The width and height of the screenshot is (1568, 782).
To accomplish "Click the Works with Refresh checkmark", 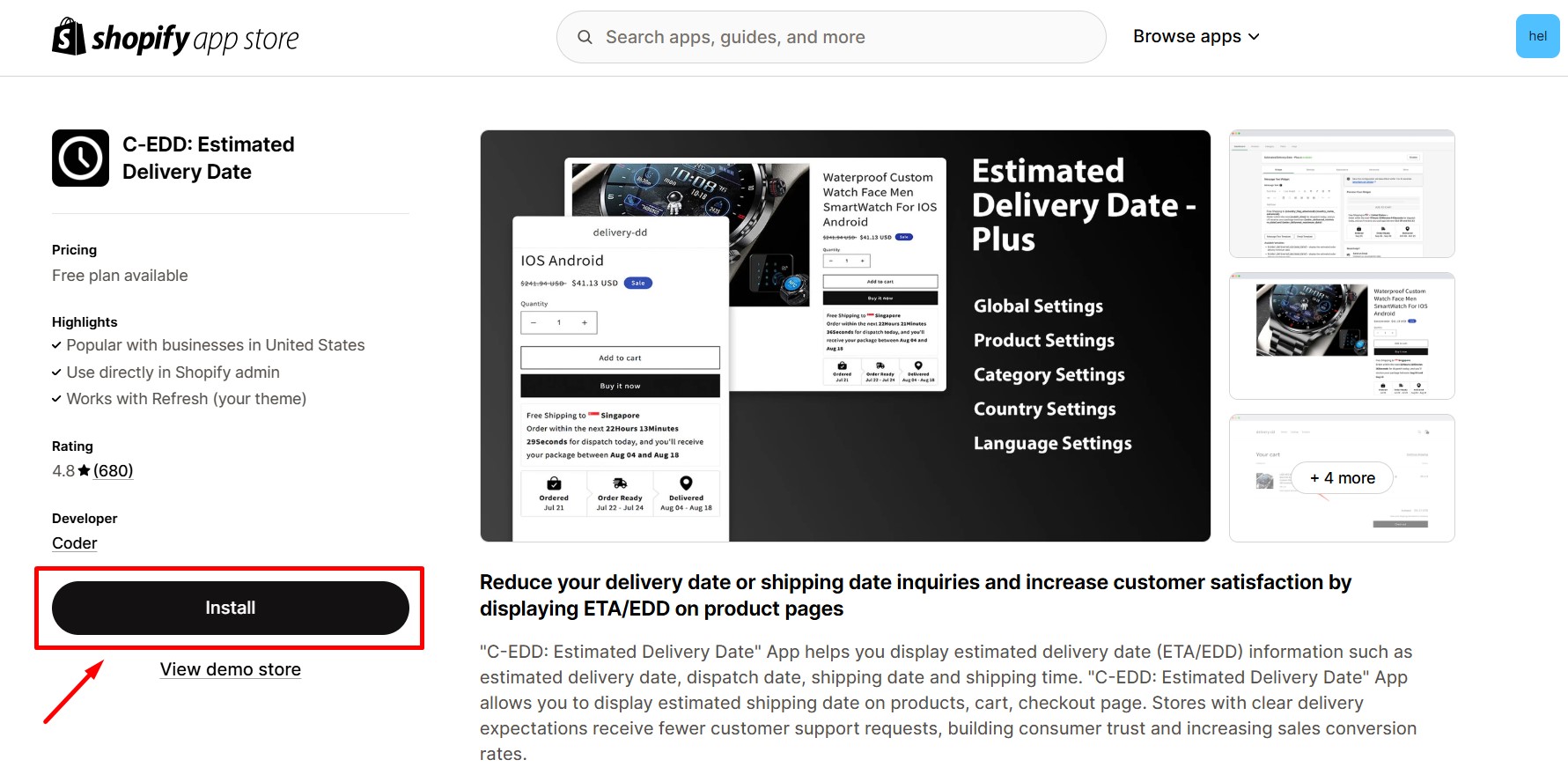I will (x=56, y=399).
